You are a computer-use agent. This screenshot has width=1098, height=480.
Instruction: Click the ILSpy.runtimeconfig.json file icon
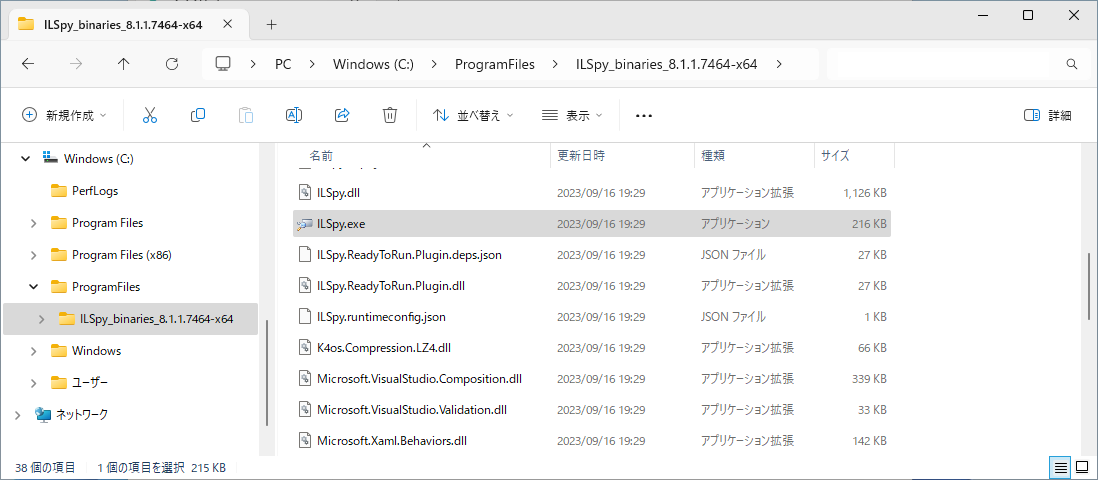coord(305,317)
